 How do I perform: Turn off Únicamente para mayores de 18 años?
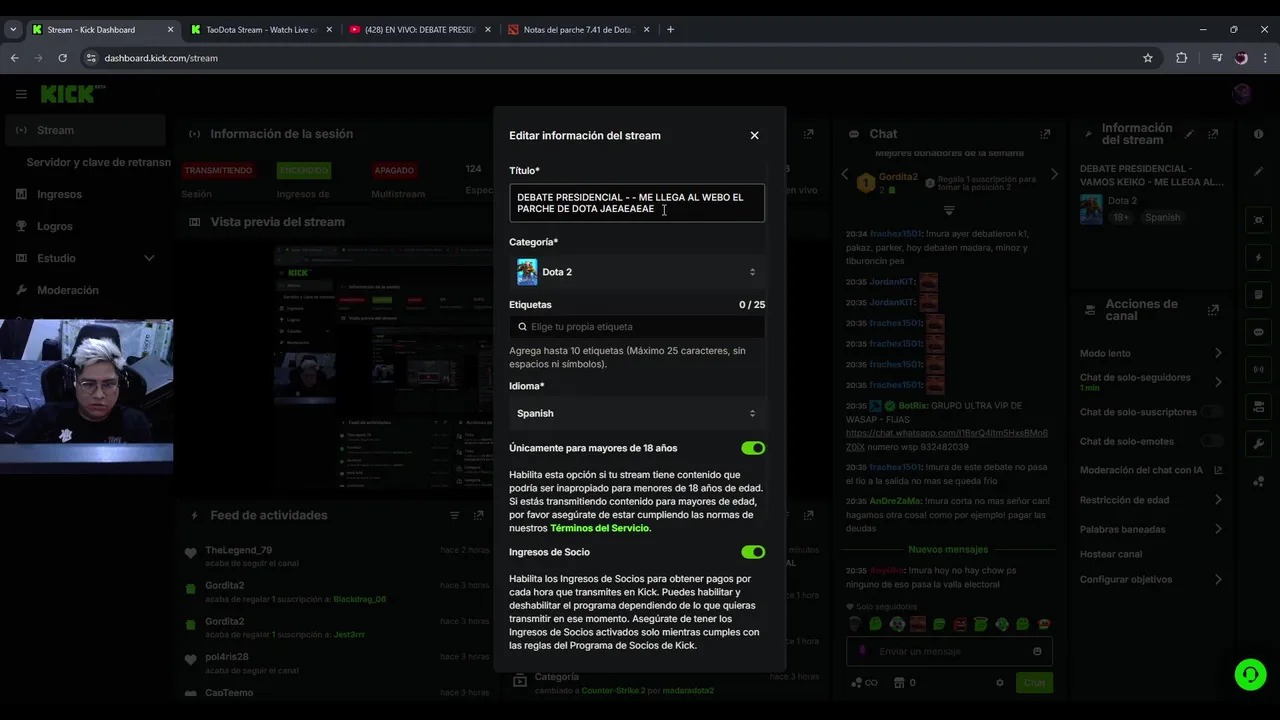tap(753, 448)
